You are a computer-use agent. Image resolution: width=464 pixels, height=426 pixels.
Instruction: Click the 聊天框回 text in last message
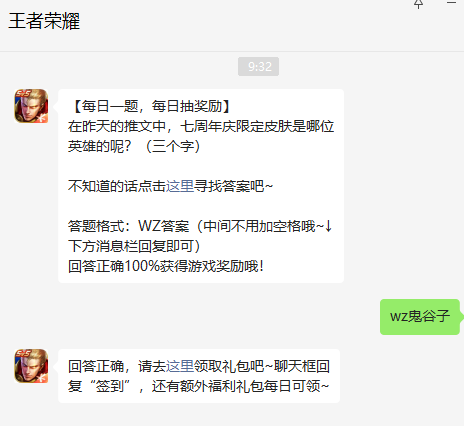point(302,366)
